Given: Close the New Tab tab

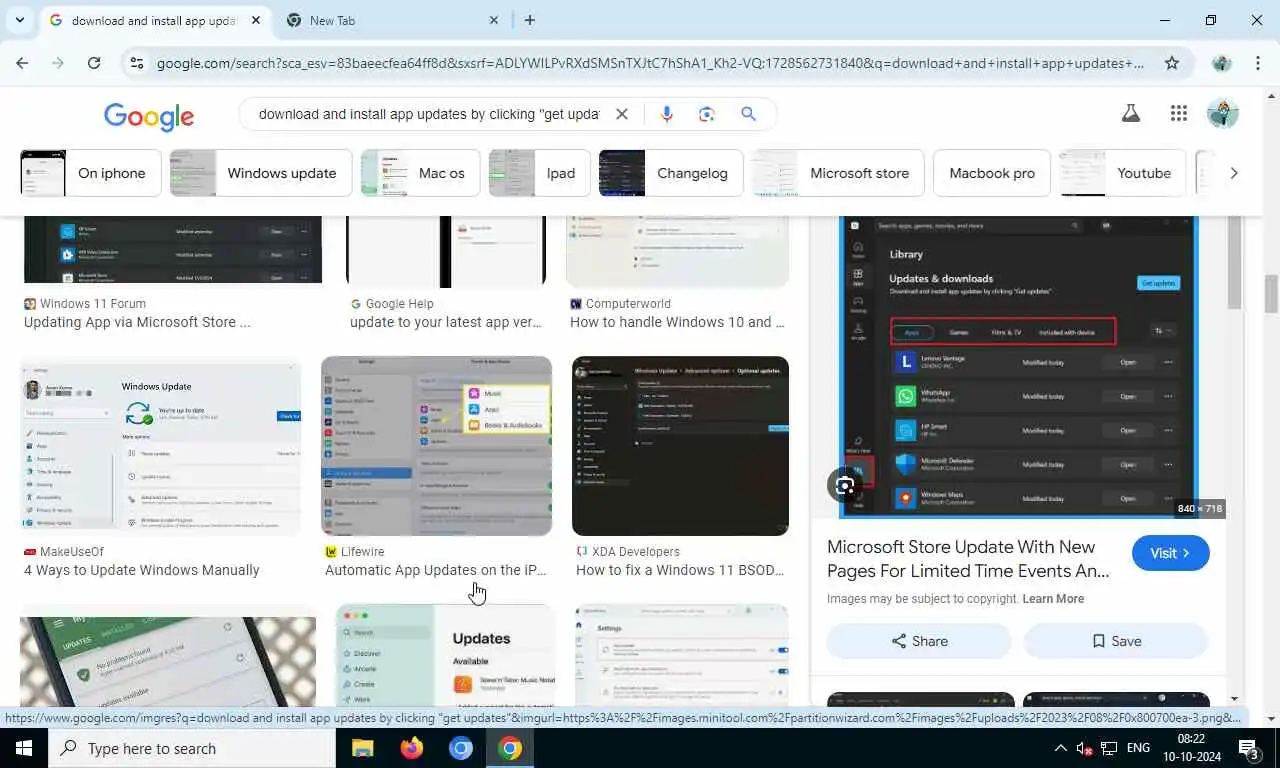Looking at the screenshot, I should tap(494, 20).
